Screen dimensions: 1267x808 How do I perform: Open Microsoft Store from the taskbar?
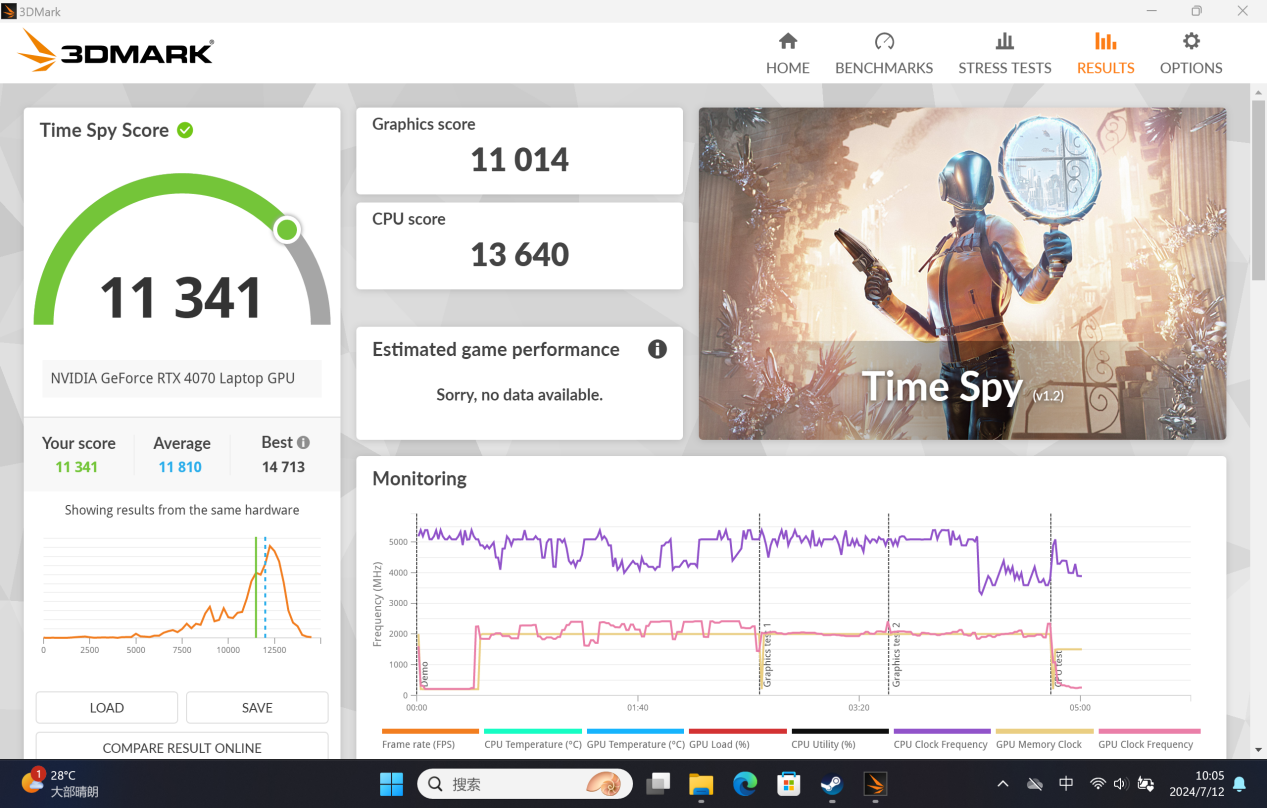789,784
